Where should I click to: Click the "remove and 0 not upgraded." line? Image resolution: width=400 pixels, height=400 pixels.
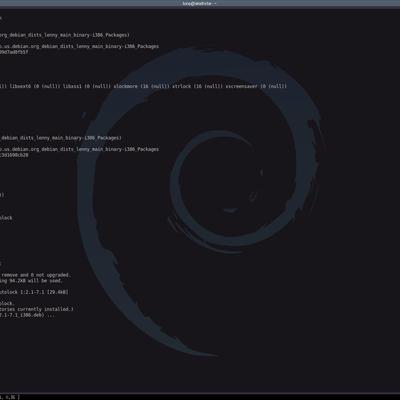click(35, 275)
